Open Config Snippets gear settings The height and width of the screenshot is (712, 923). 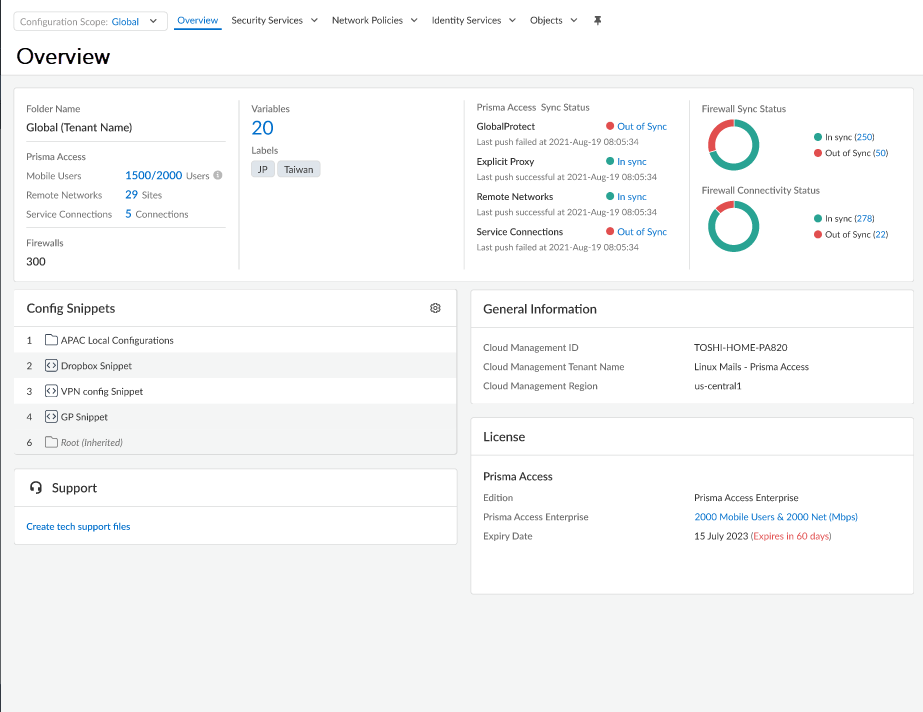pyautogui.click(x=435, y=309)
